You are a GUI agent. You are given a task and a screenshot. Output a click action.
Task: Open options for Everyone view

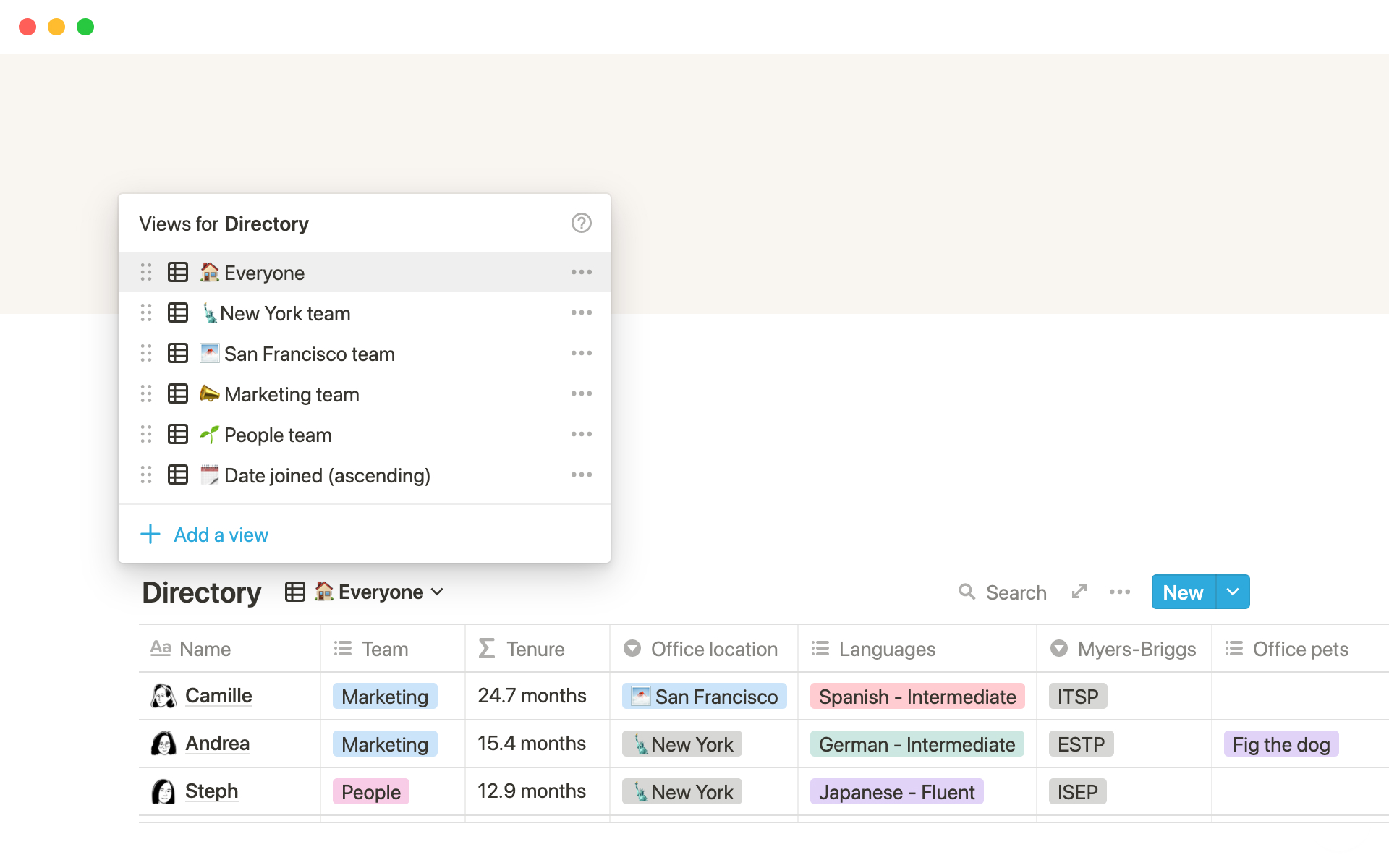(581, 272)
